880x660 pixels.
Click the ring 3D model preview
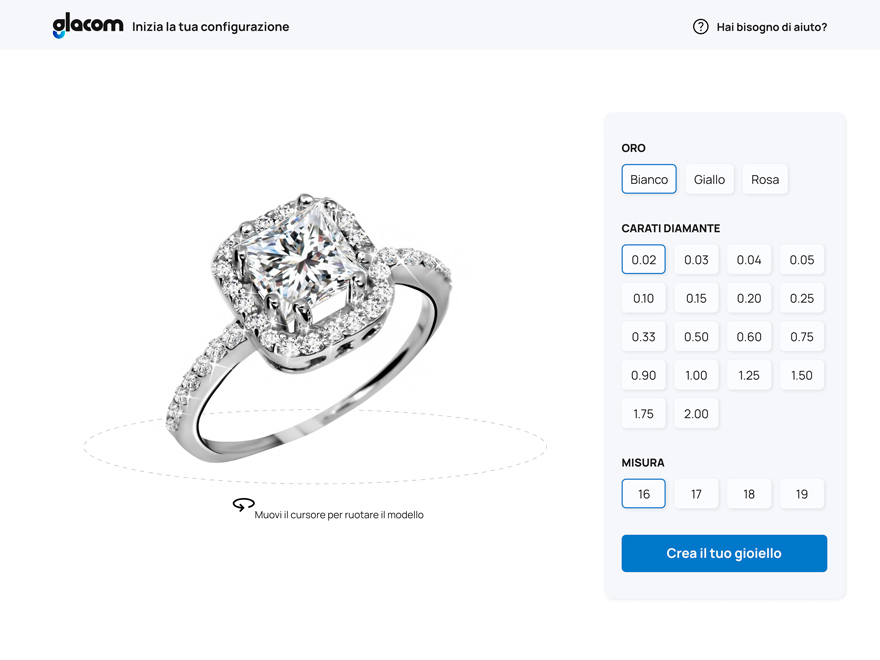pos(309,328)
